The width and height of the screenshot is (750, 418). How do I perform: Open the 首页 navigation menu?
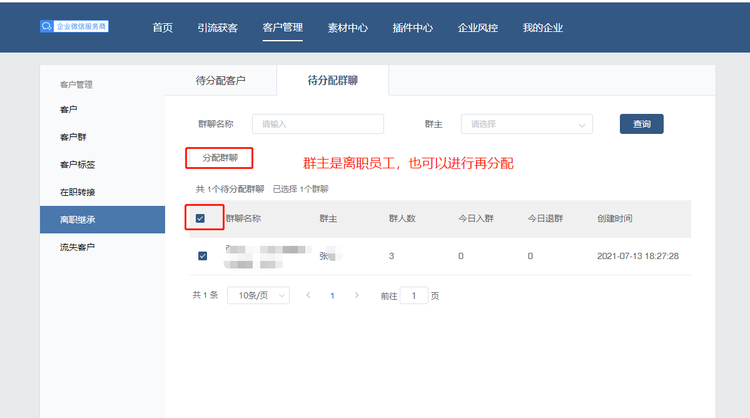click(x=163, y=27)
